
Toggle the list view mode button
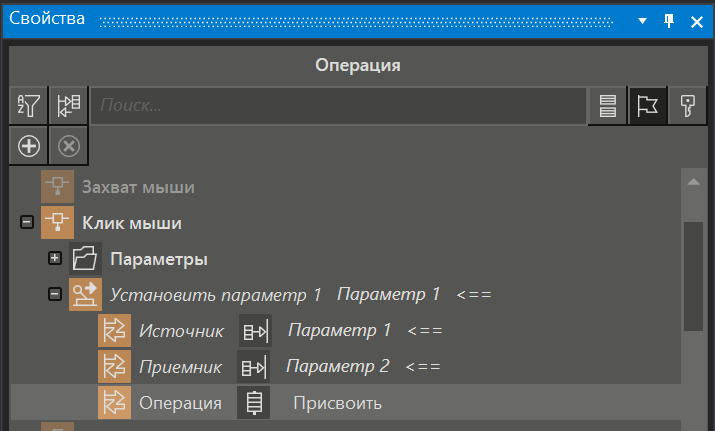pyautogui.click(x=607, y=106)
